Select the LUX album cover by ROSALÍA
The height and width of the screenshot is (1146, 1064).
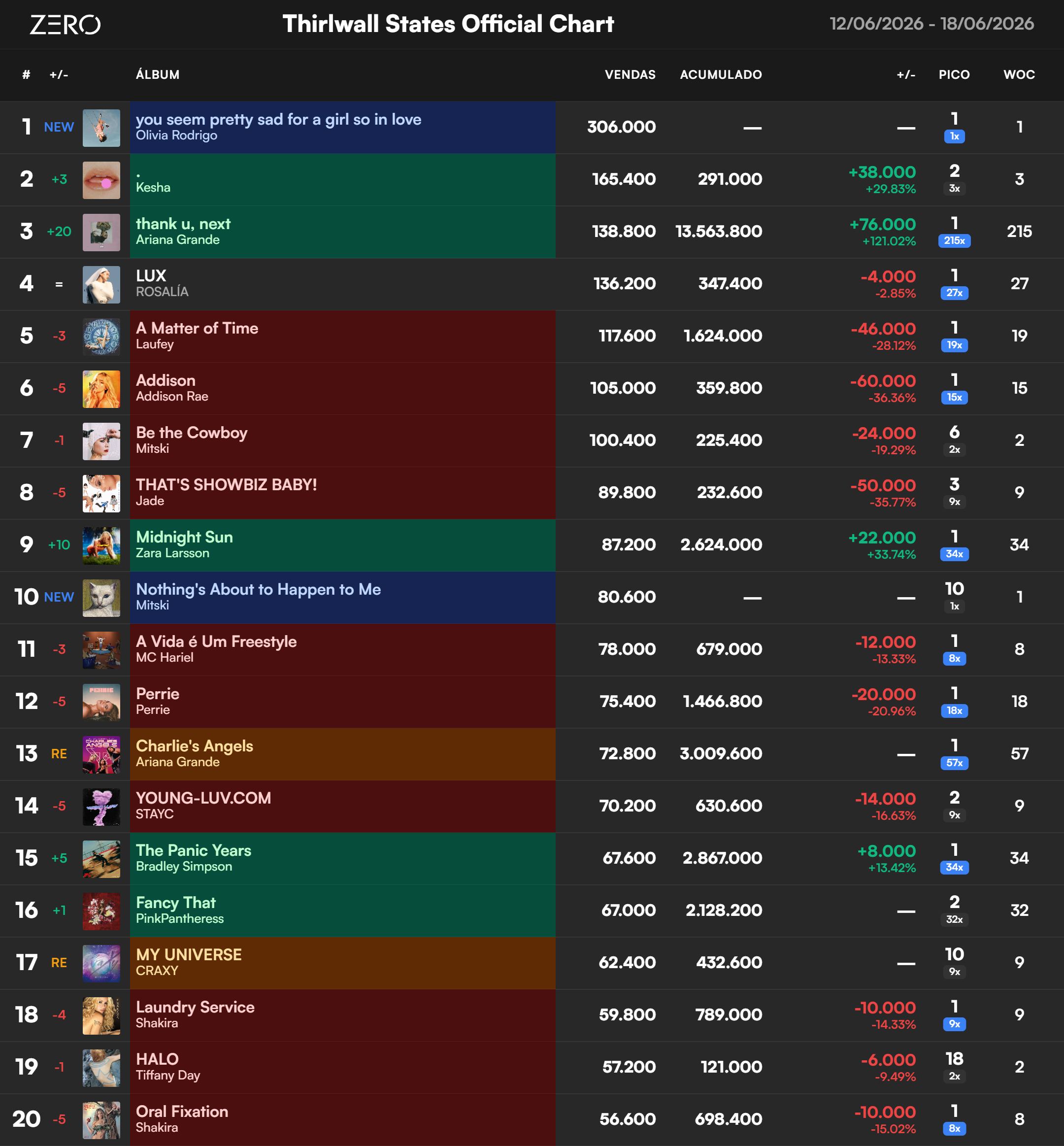(x=101, y=284)
